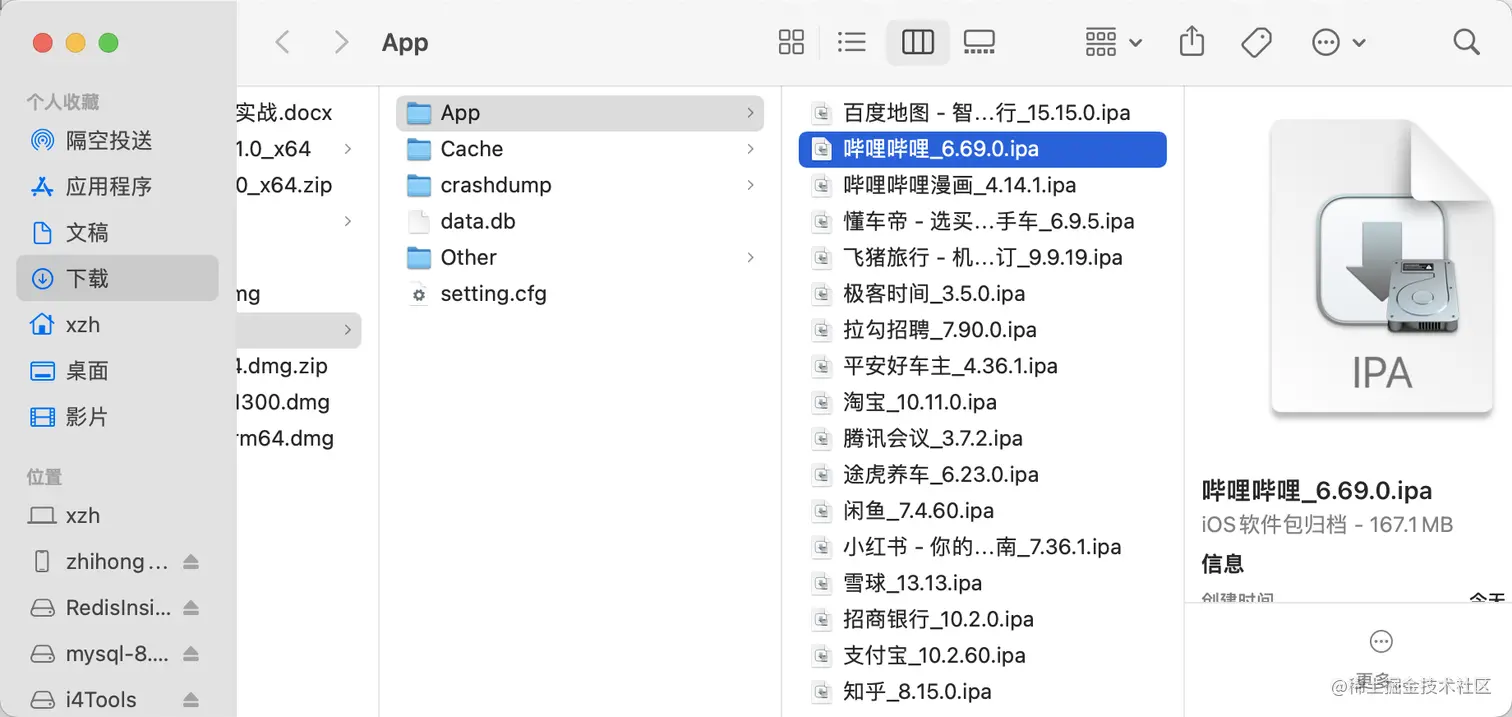Select 拉勾招聘_7.90.0.ipa
Image resolution: width=1512 pixels, height=717 pixels.
pos(983,330)
